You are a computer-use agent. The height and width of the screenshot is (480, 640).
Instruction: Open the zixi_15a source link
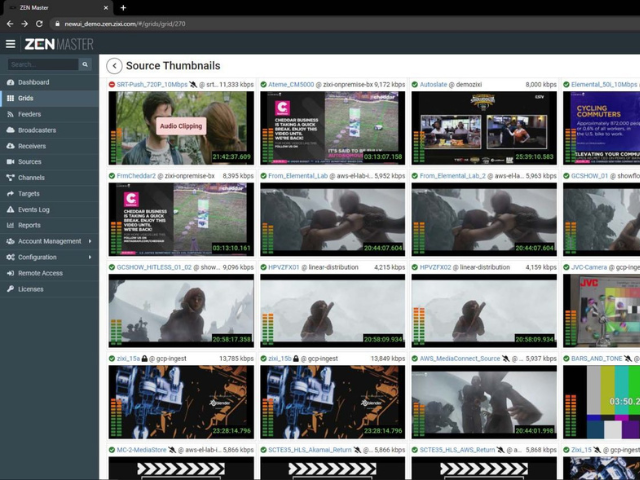pyautogui.click(x=128, y=359)
